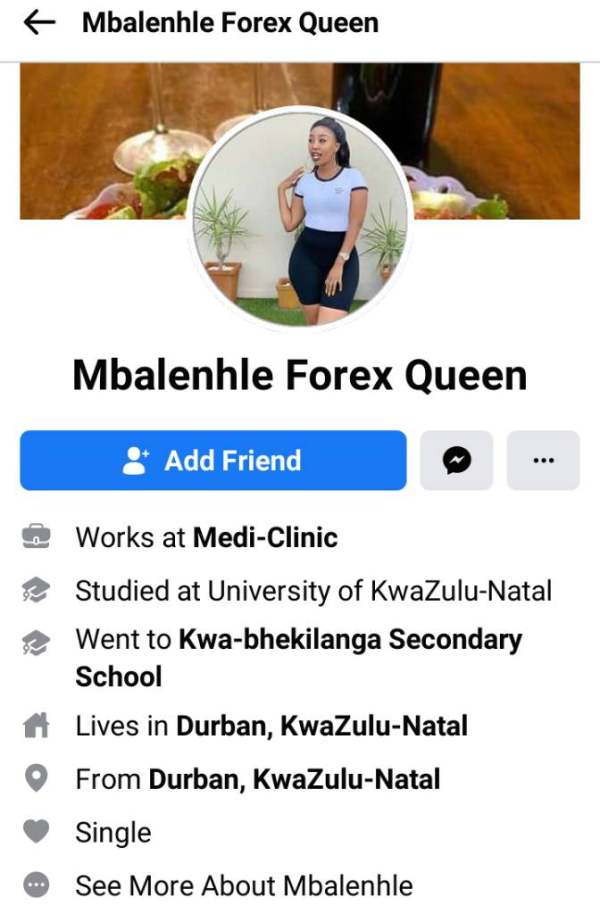
Task: Tap the back arrow icon
Action: 39,23
